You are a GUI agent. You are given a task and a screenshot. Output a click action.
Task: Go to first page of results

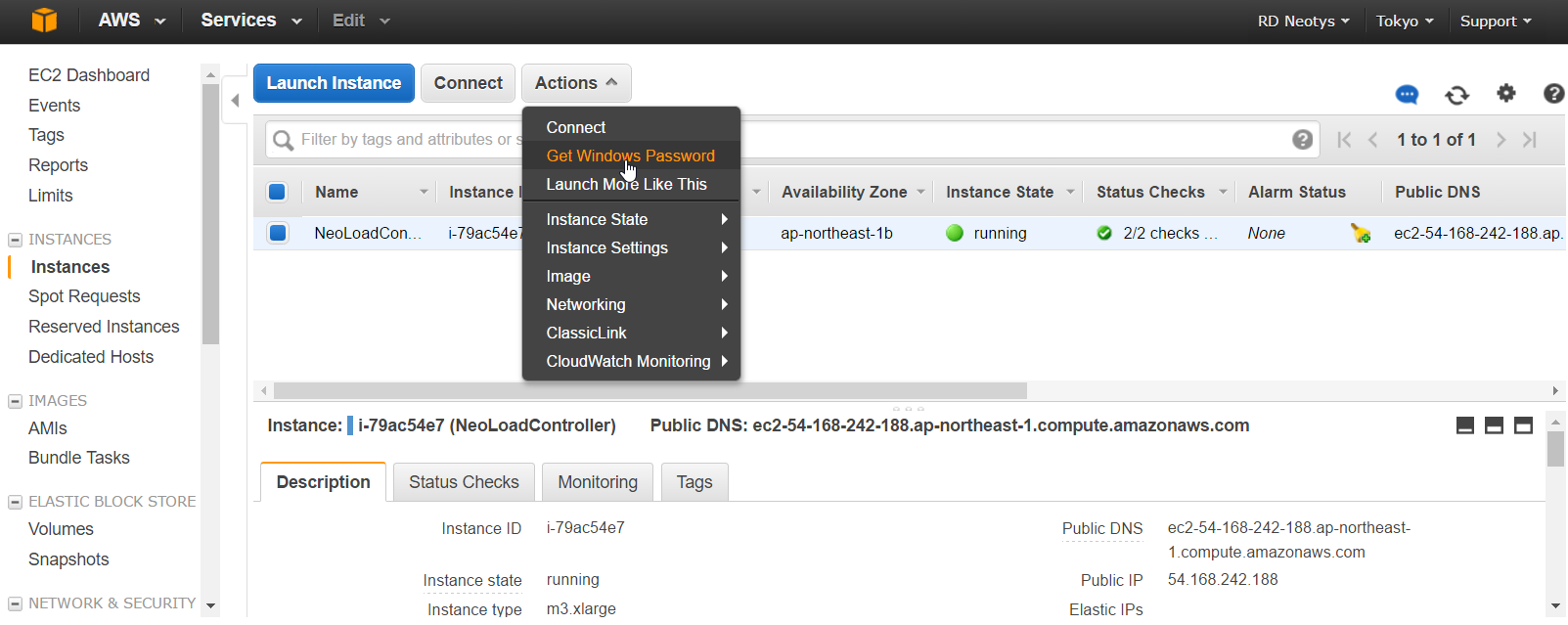click(1344, 140)
